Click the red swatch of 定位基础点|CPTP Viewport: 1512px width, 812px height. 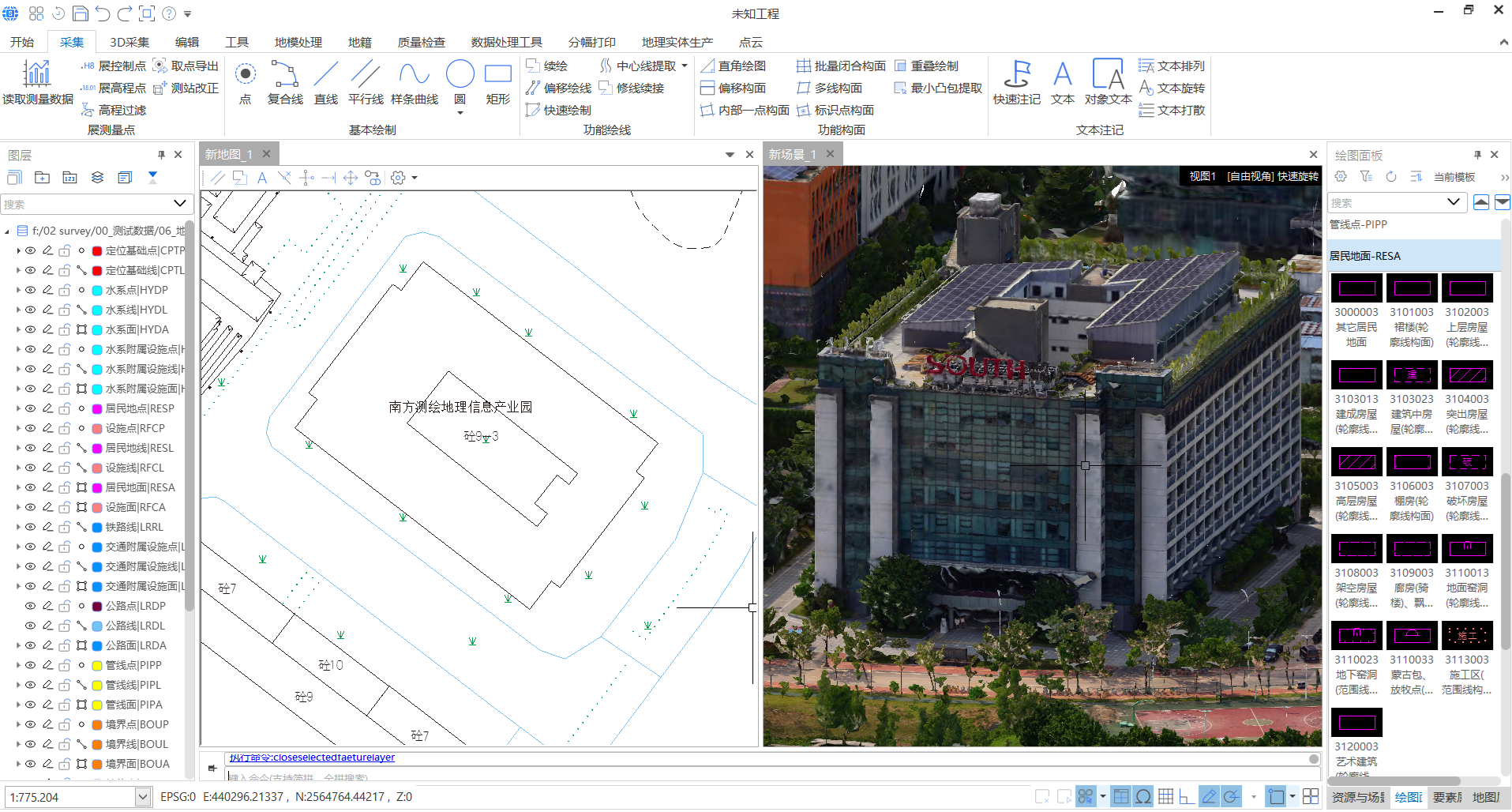click(97, 250)
